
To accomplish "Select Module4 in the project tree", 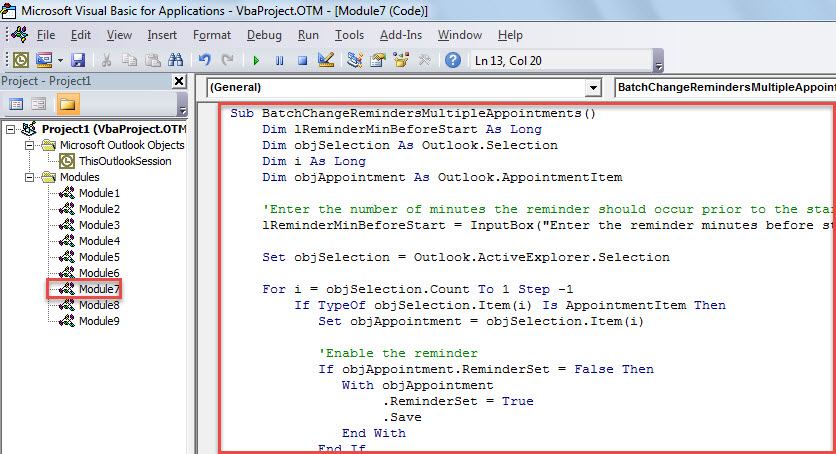I will click(99, 241).
